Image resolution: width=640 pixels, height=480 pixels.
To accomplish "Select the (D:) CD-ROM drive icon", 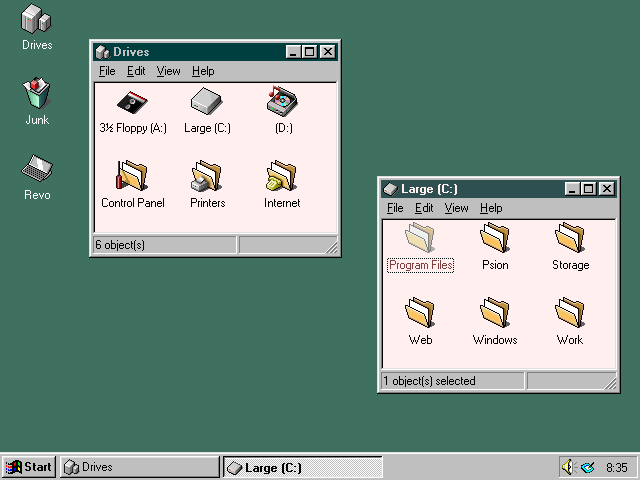I will (281, 103).
